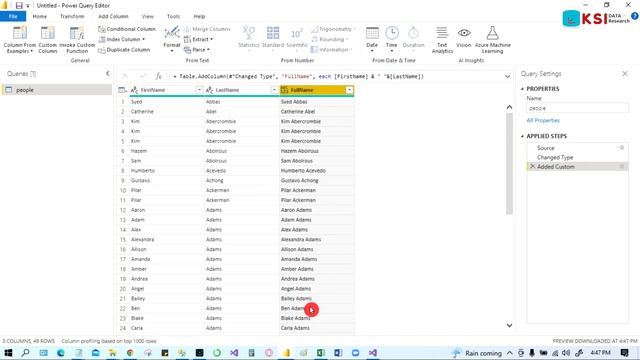This screenshot has height=360, width=640.
Task: Open Windows taskbar search
Action: click(25, 353)
